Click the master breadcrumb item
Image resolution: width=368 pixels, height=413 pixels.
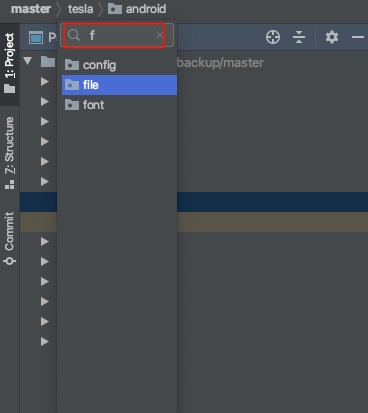tap(31, 9)
